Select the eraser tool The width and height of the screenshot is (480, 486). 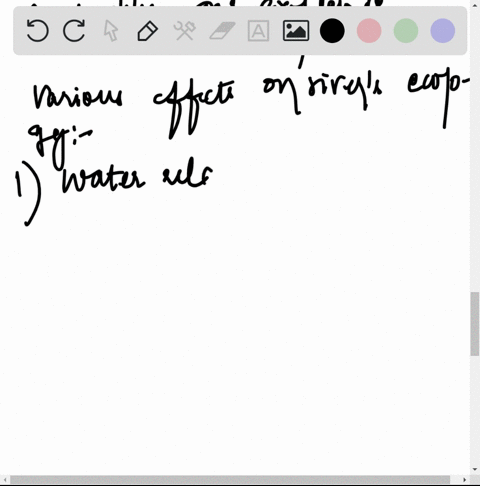tap(222, 31)
